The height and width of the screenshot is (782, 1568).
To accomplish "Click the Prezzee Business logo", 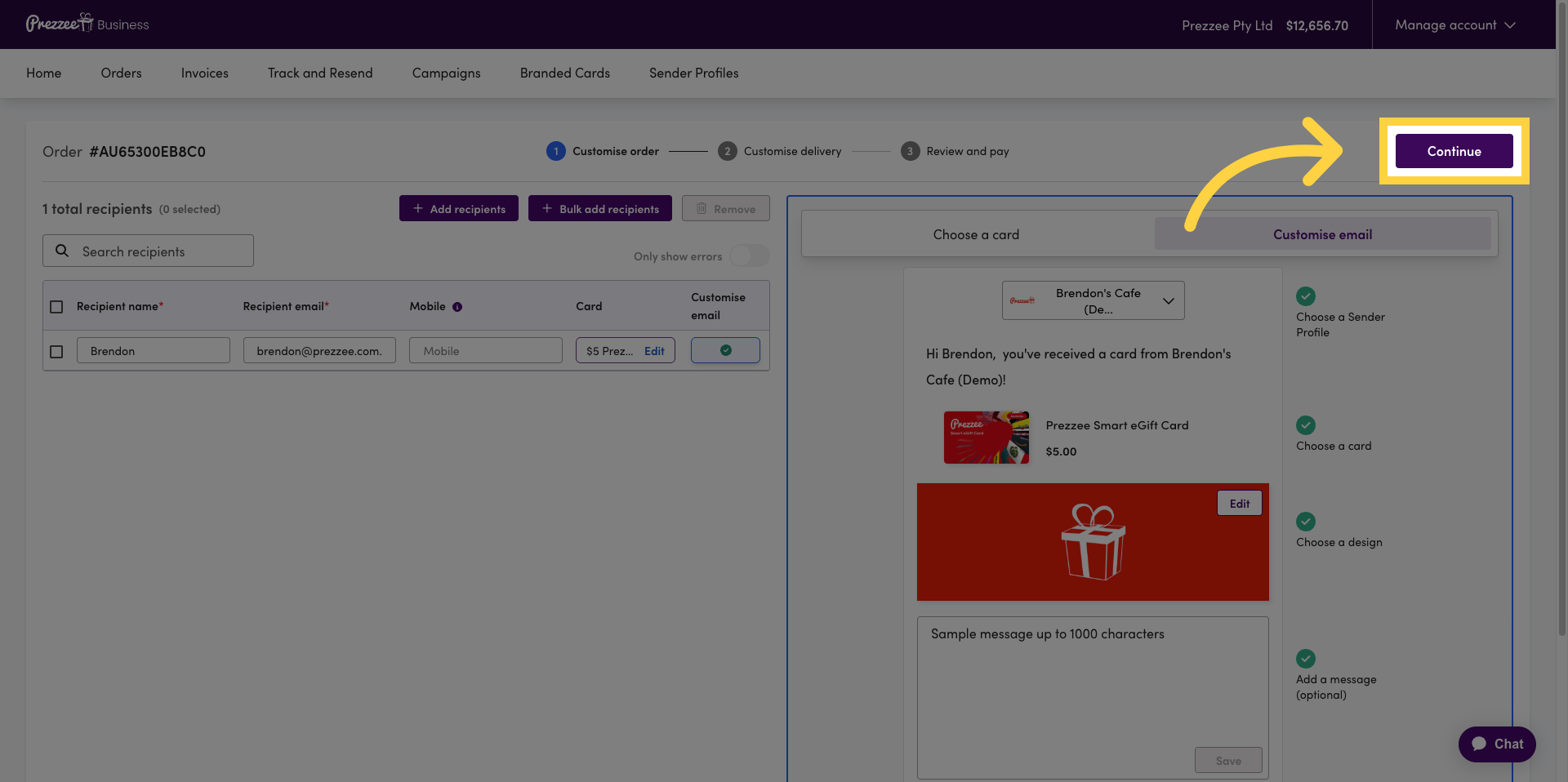I will coord(87,24).
